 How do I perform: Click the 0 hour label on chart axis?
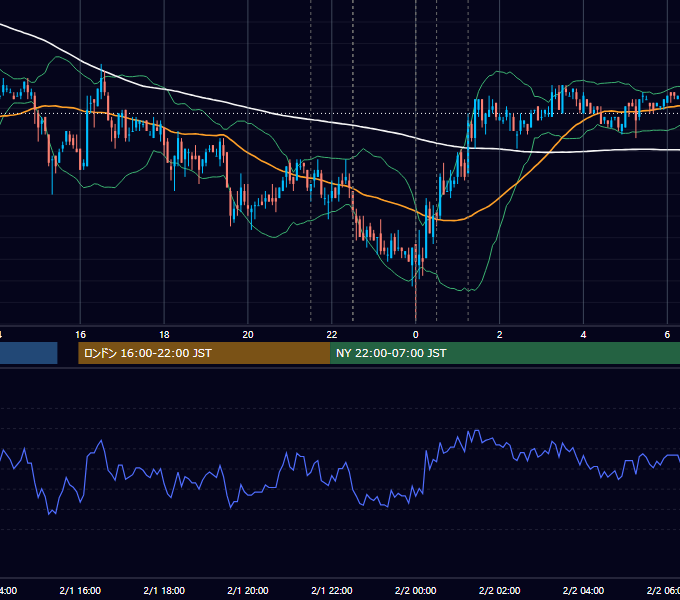[415, 335]
